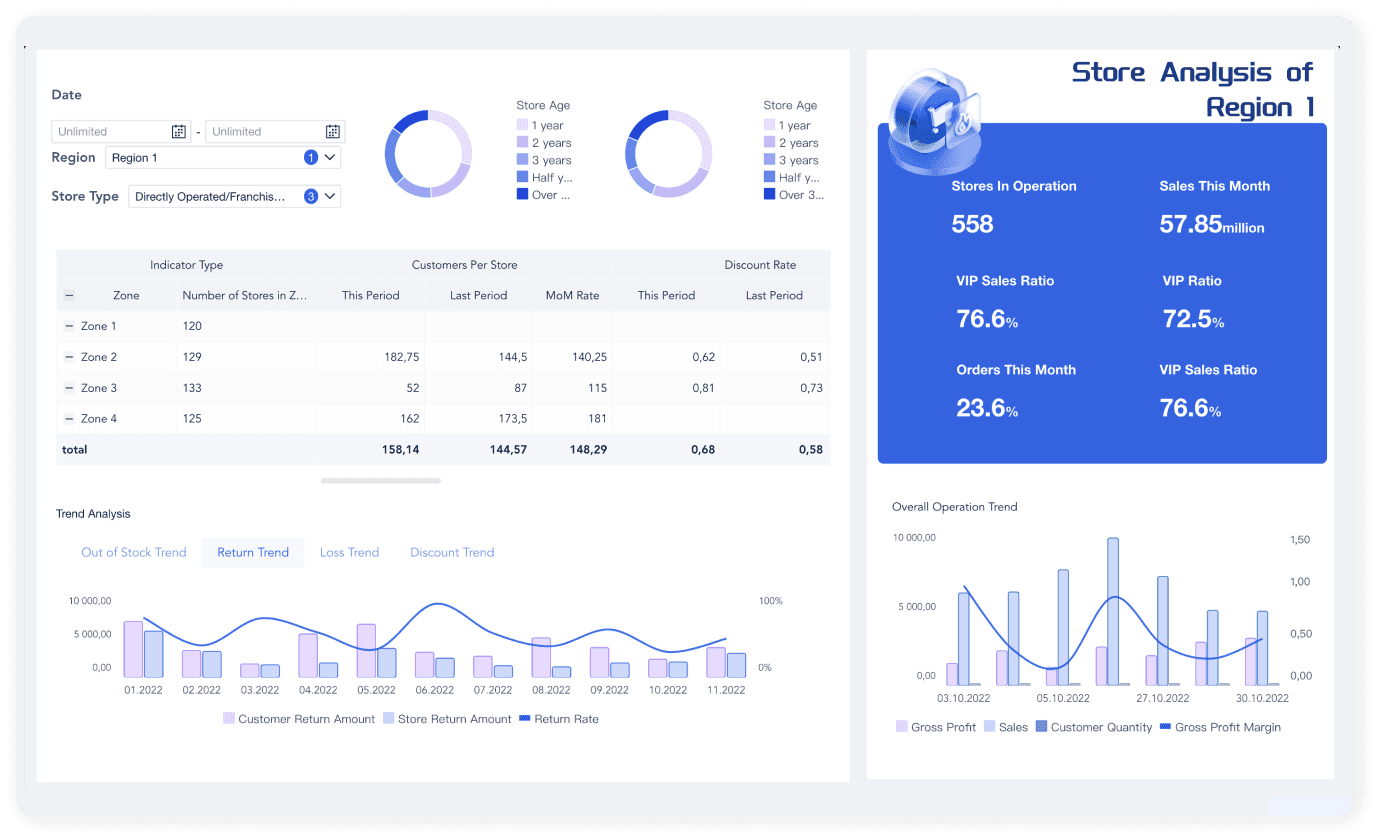Switch to the Loss Trend tab
This screenshot has width=1380, height=840.
point(349,552)
